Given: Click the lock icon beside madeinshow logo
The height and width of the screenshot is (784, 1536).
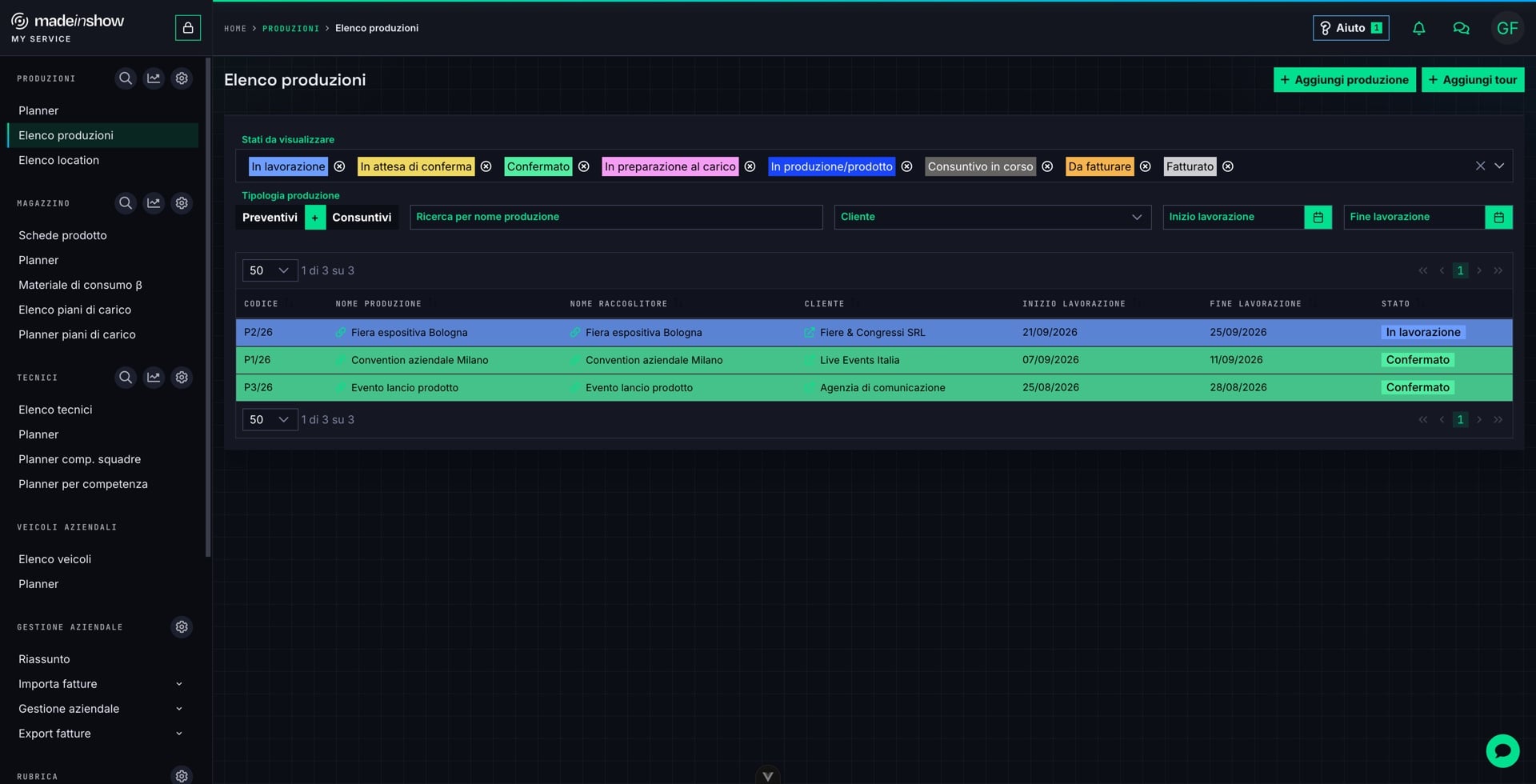Looking at the screenshot, I should pos(188,28).
